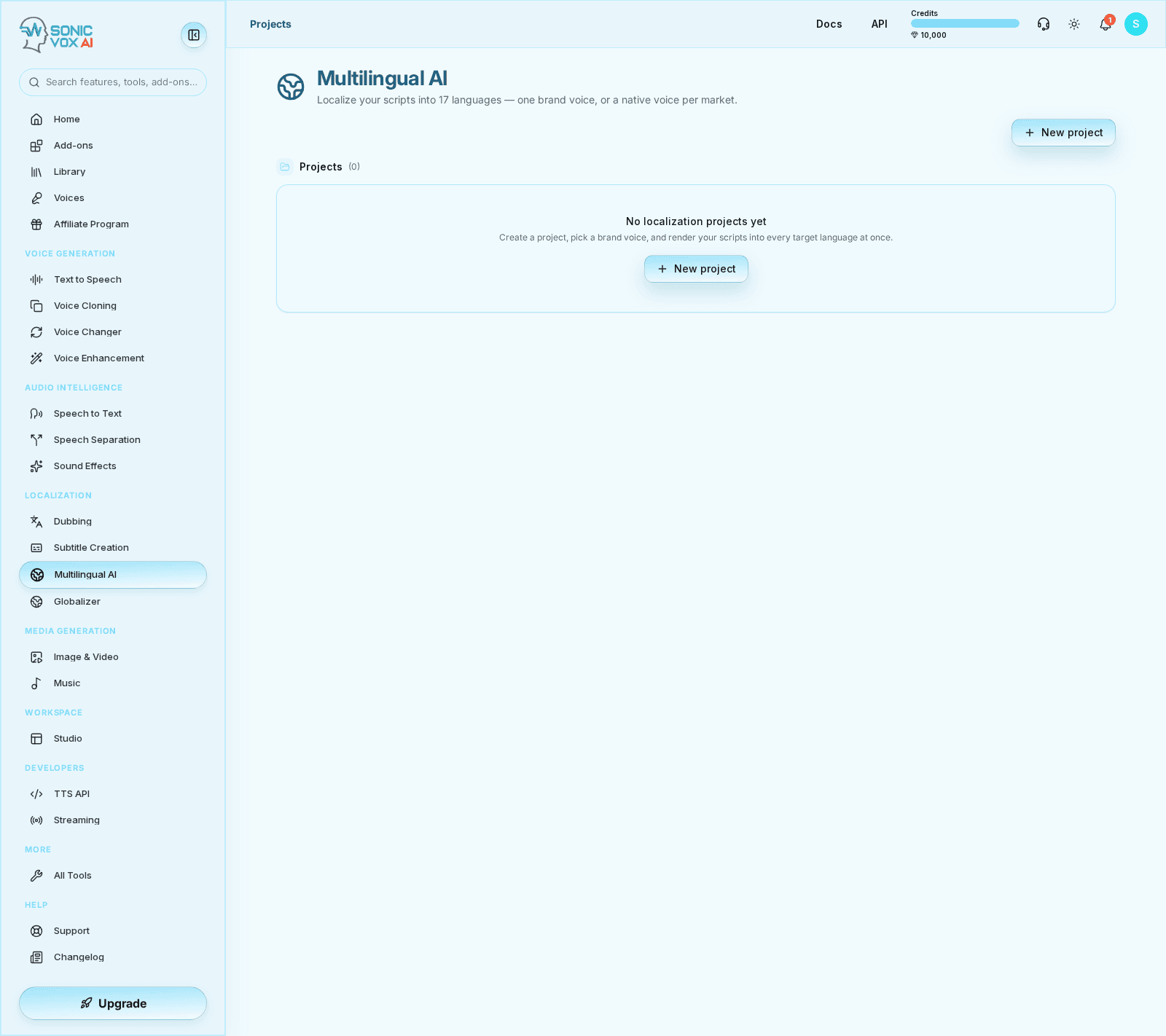
Task: Click the Dubbing translate icon
Action: pyautogui.click(x=36, y=522)
